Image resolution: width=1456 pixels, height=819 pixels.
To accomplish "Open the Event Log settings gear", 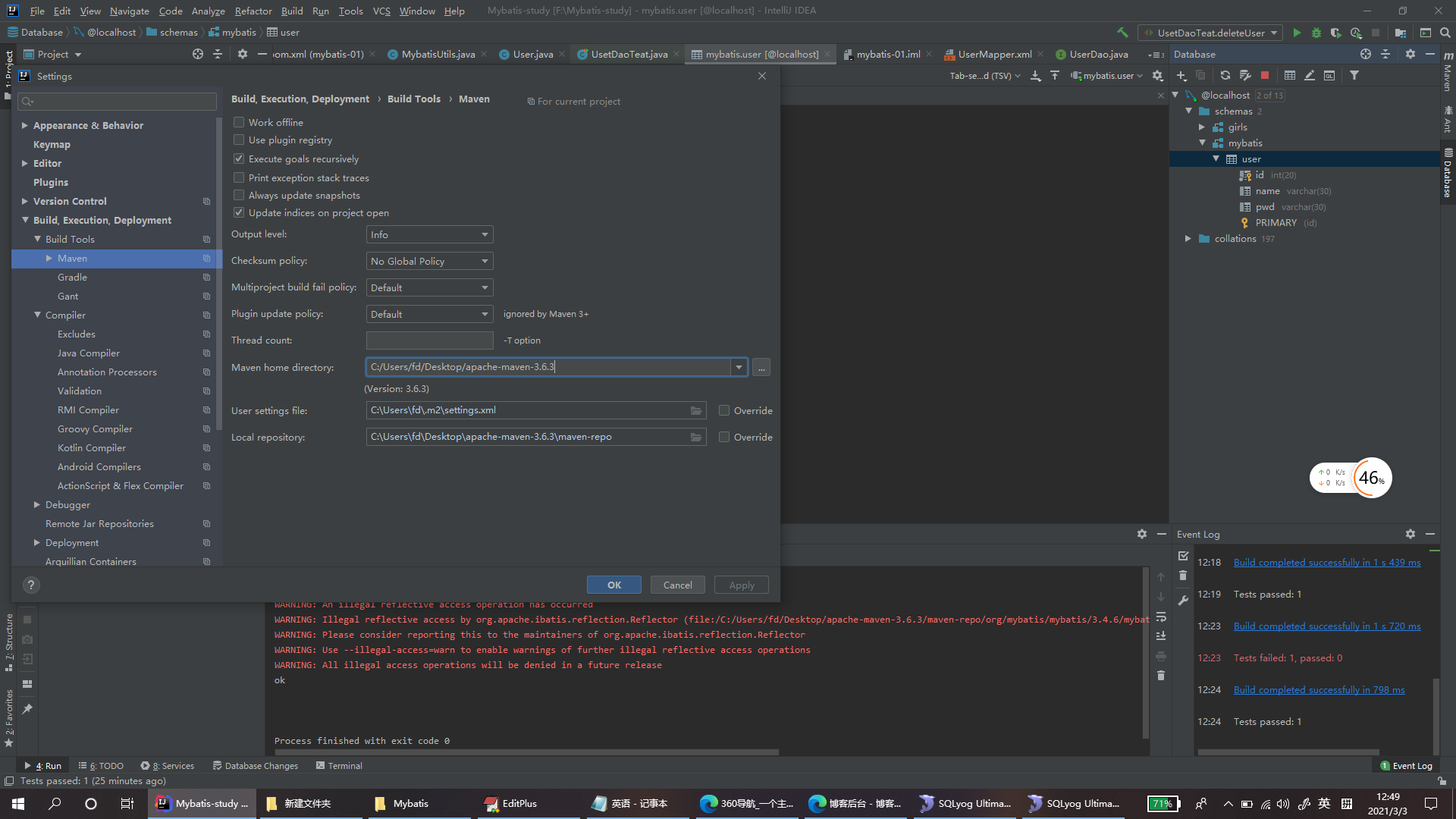I will 1410,534.
